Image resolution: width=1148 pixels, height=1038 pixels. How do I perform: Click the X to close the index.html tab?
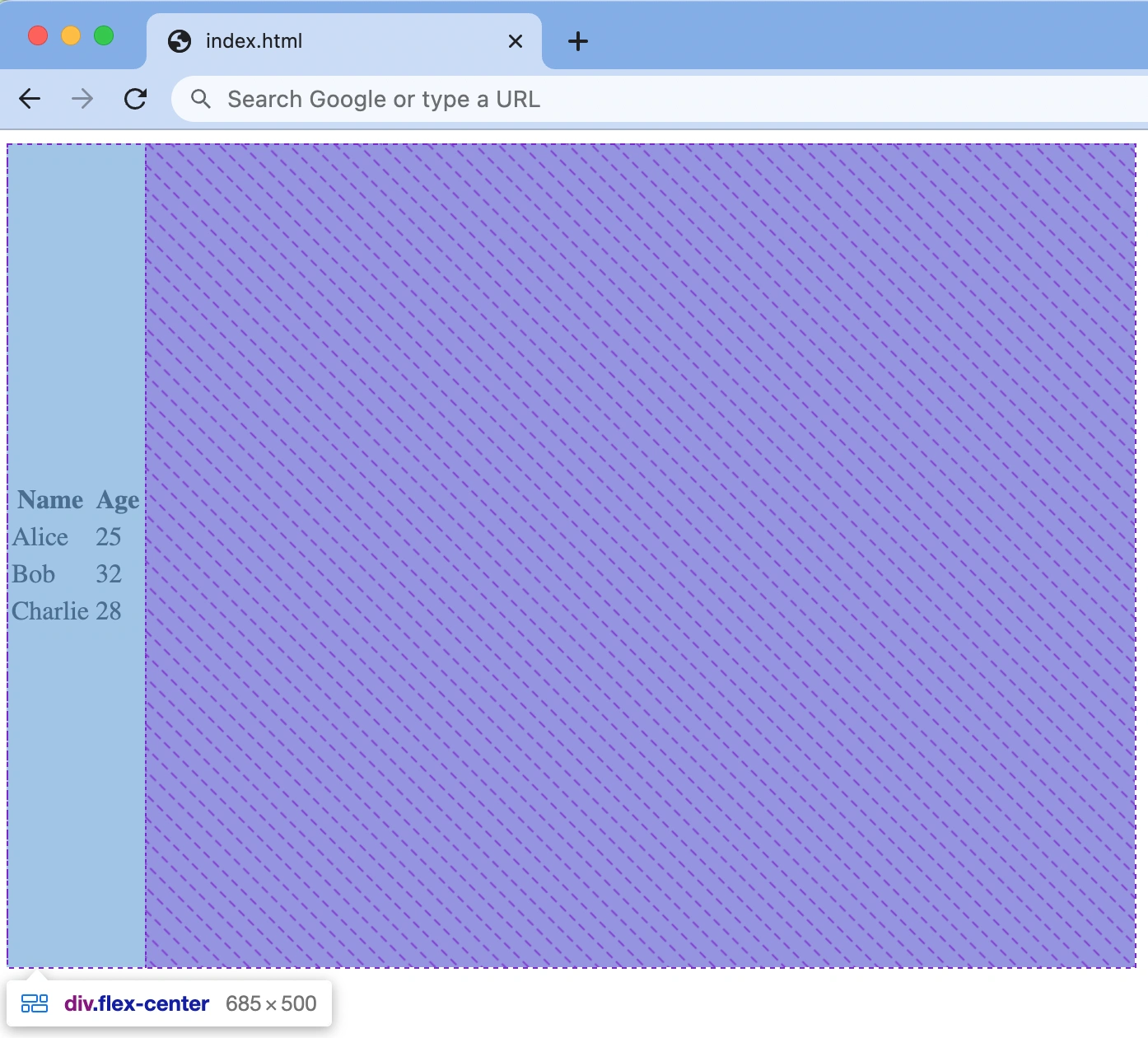pyautogui.click(x=516, y=41)
